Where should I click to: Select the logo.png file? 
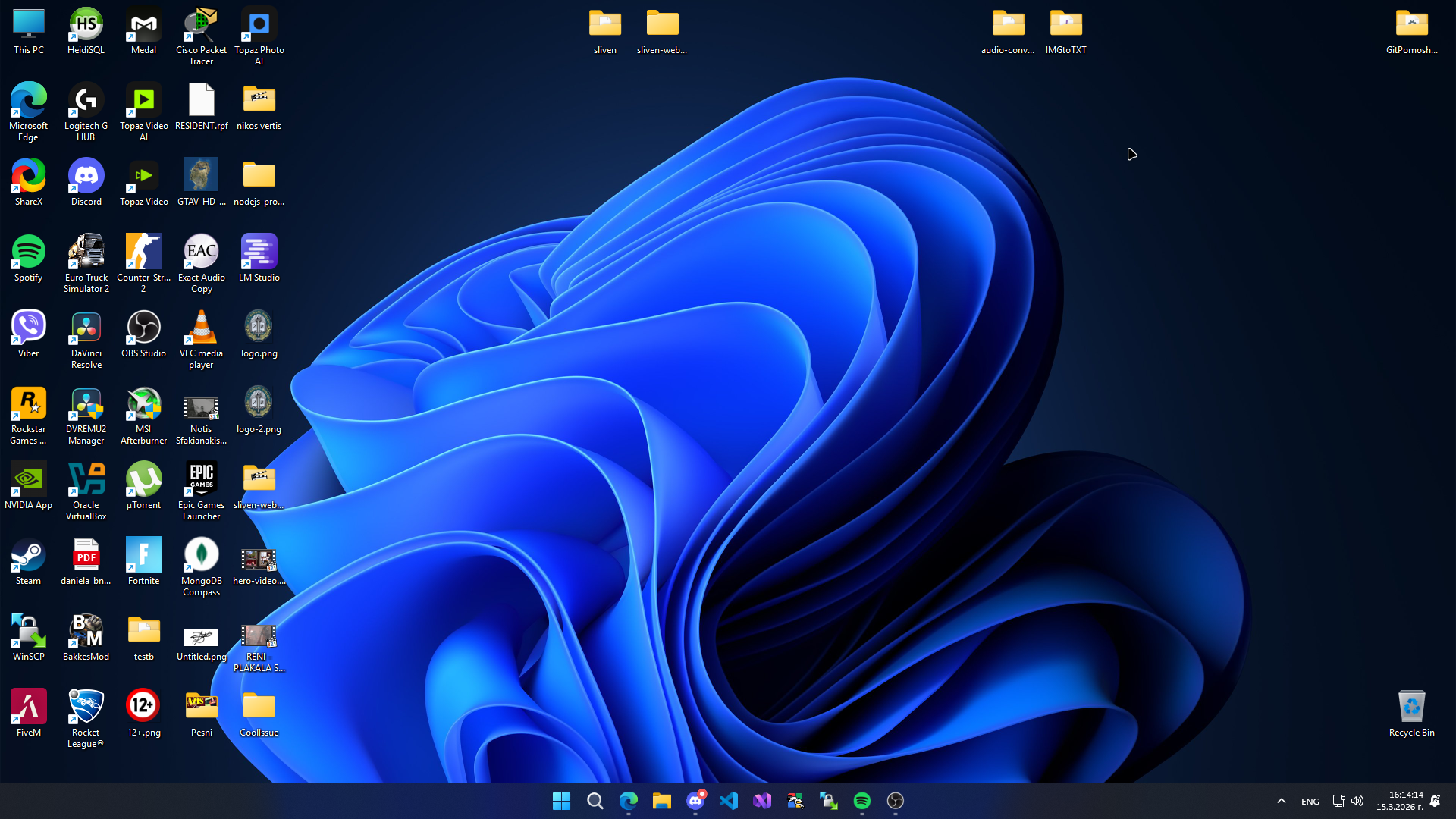[x=259, y=335]
